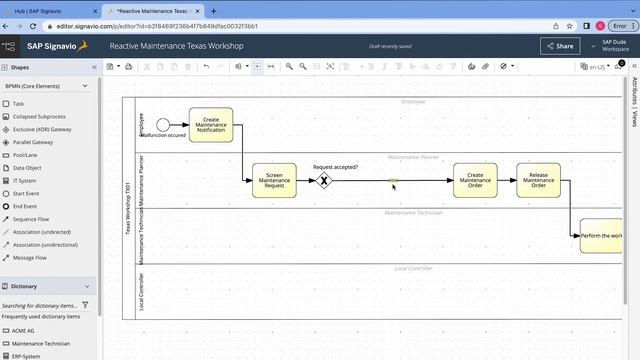The image size is (640, 360).
Task: Click the Delete trash icon in toolbar
Action: click(188, 67)
